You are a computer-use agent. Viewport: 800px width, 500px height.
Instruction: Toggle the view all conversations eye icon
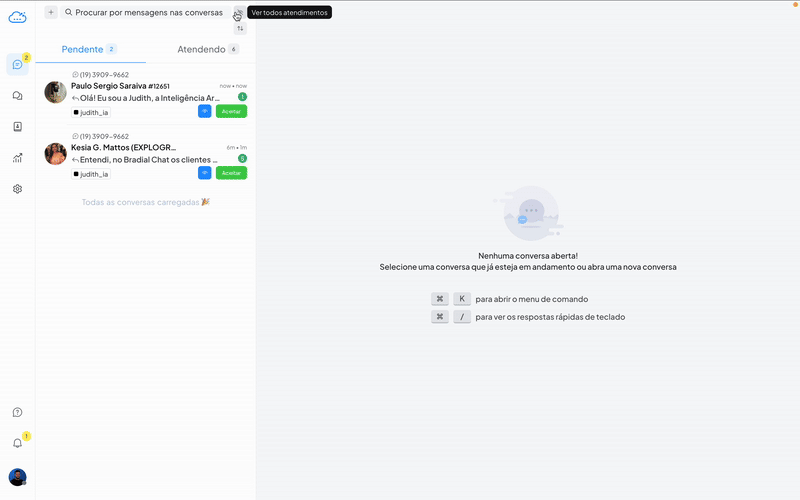click(239, 12)
